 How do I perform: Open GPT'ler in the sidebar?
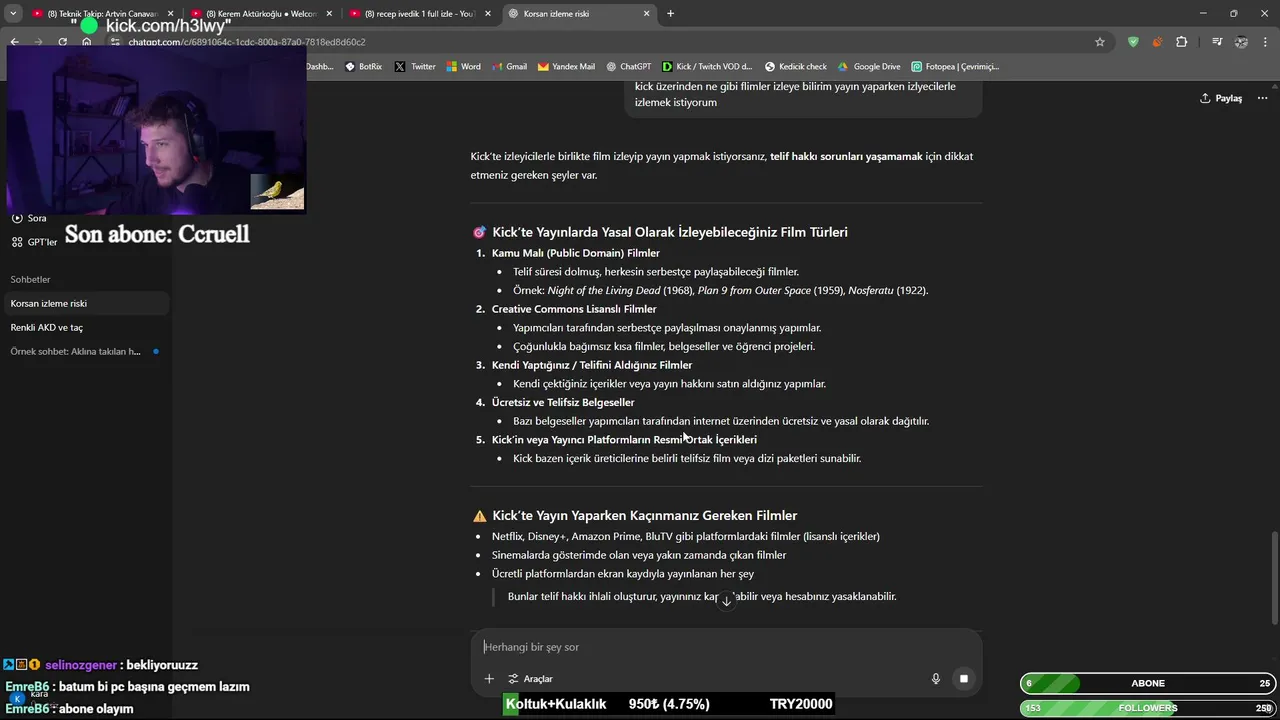tap(35, 242)
